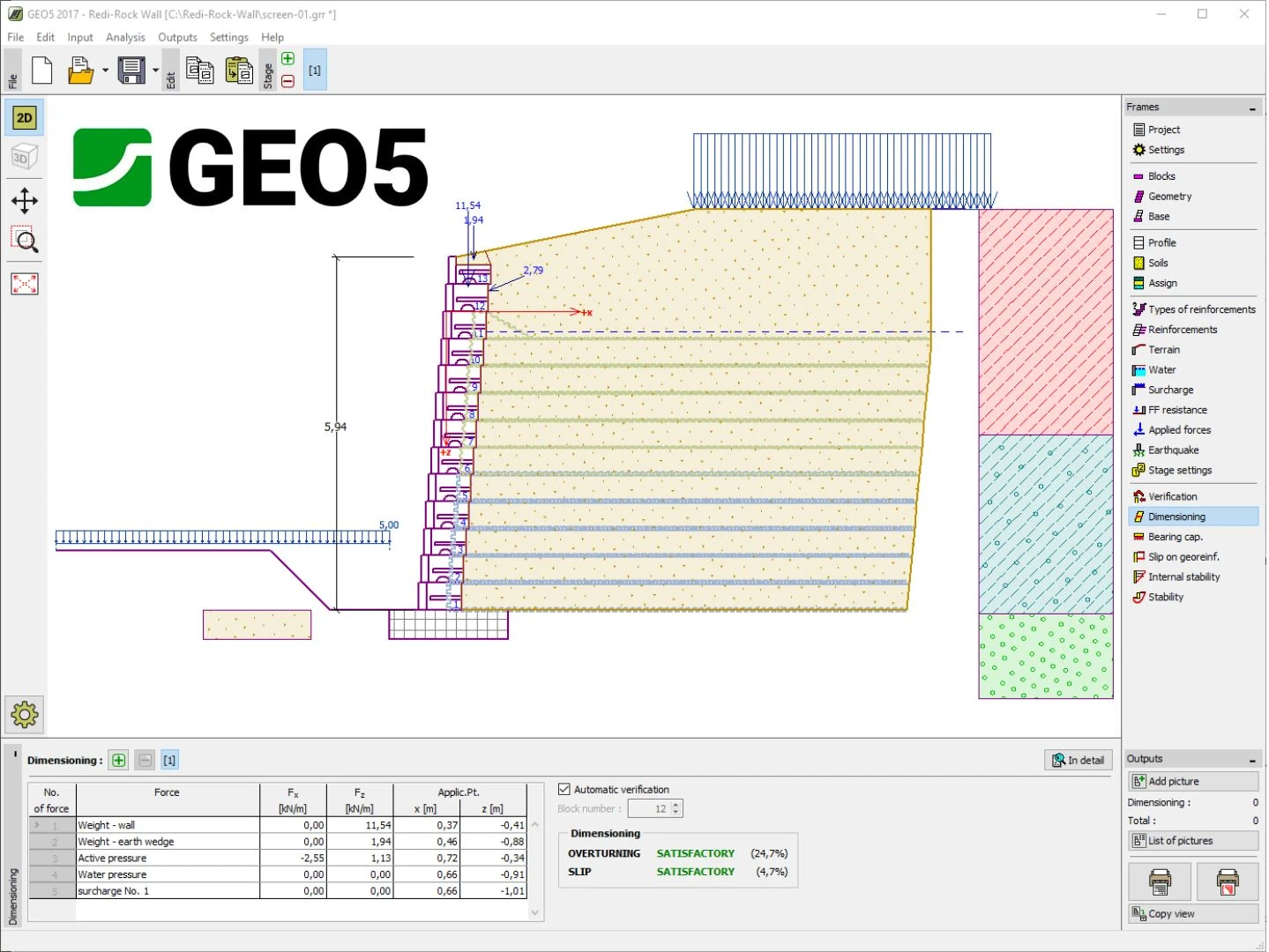Click the New file icon in toolbar
Image resolution: width=1269 pixels, height=952 pixels.
tap(41, 71)
